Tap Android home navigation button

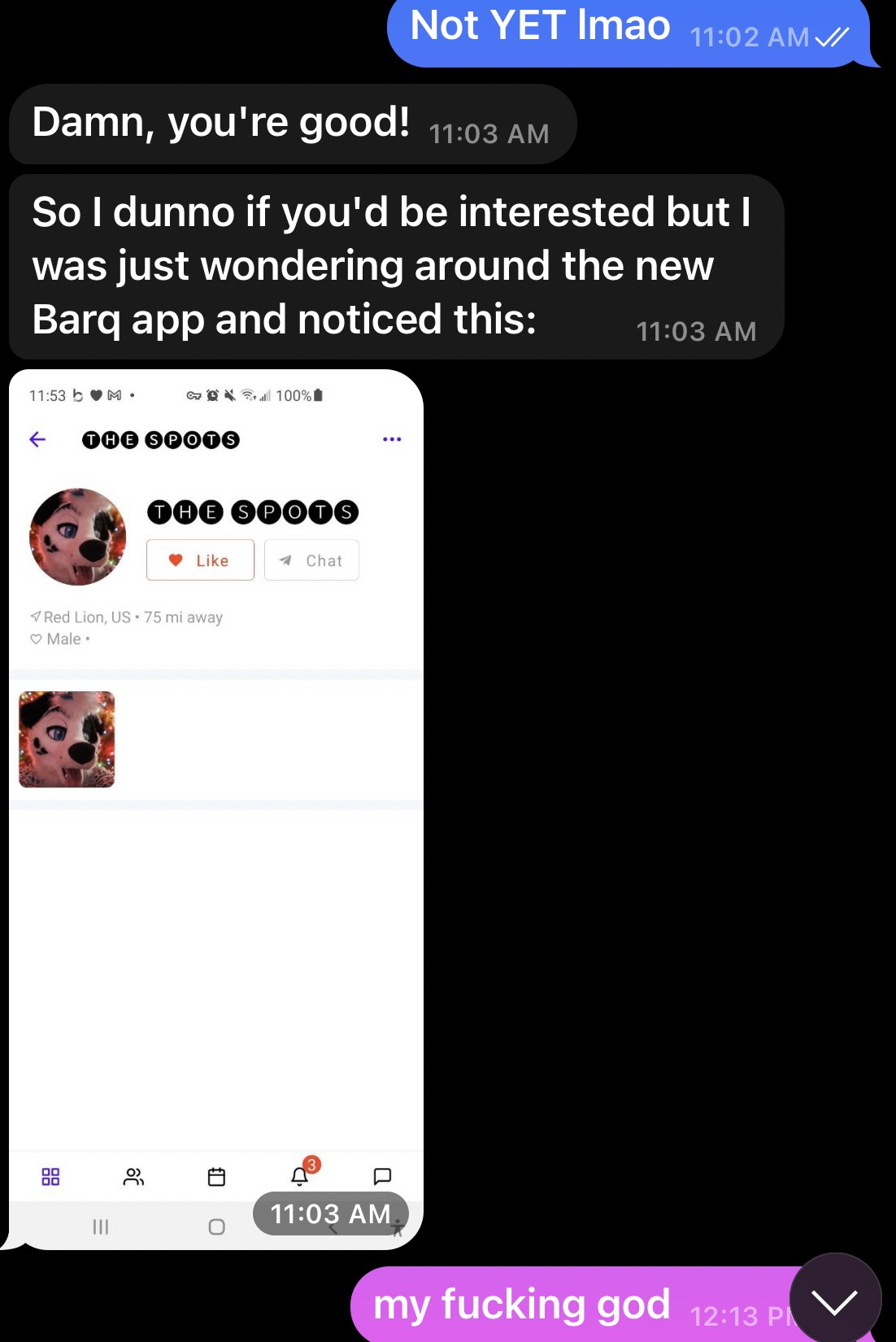tap(216, 1227)
